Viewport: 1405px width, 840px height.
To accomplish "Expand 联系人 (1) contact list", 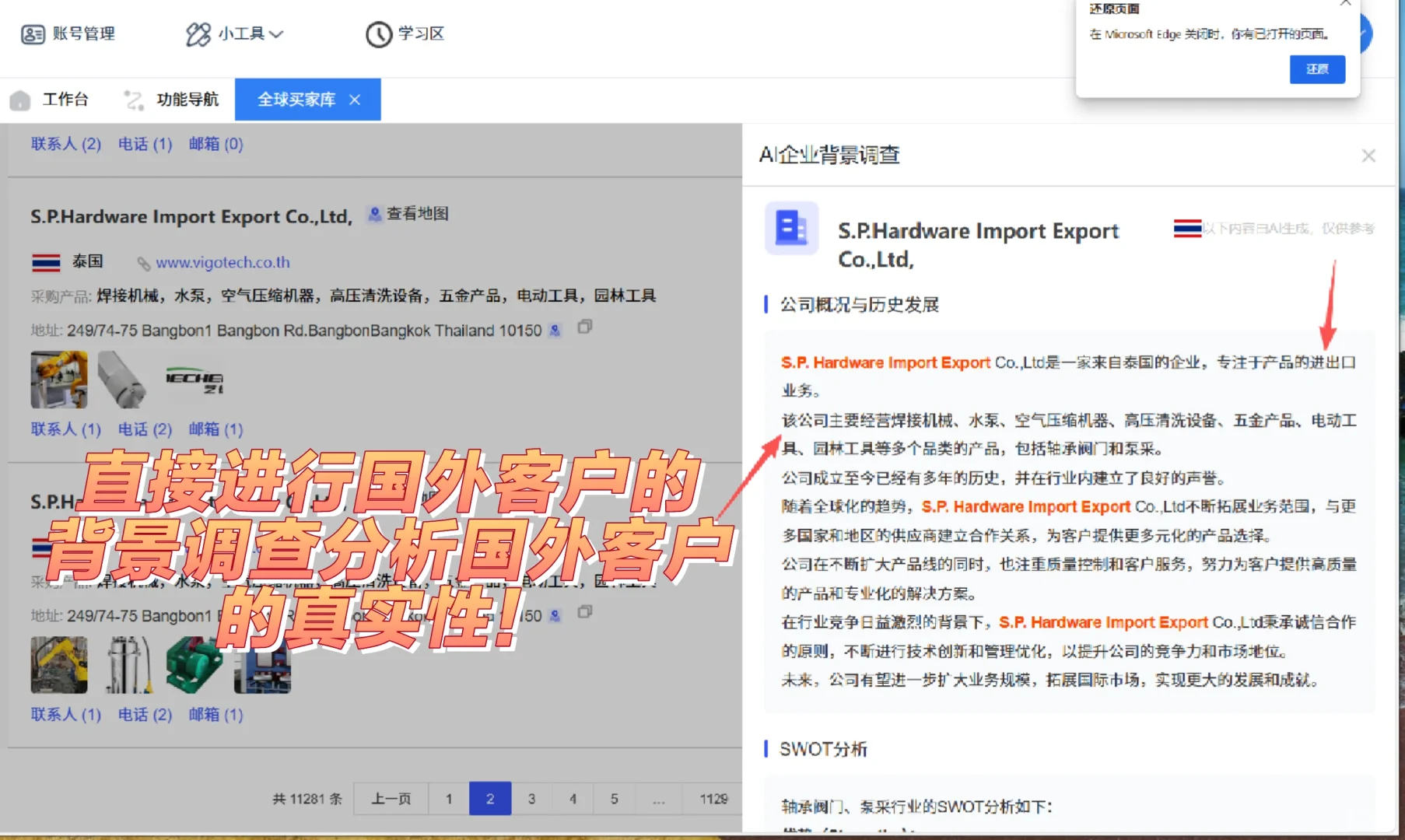I will tap(65, 429).
